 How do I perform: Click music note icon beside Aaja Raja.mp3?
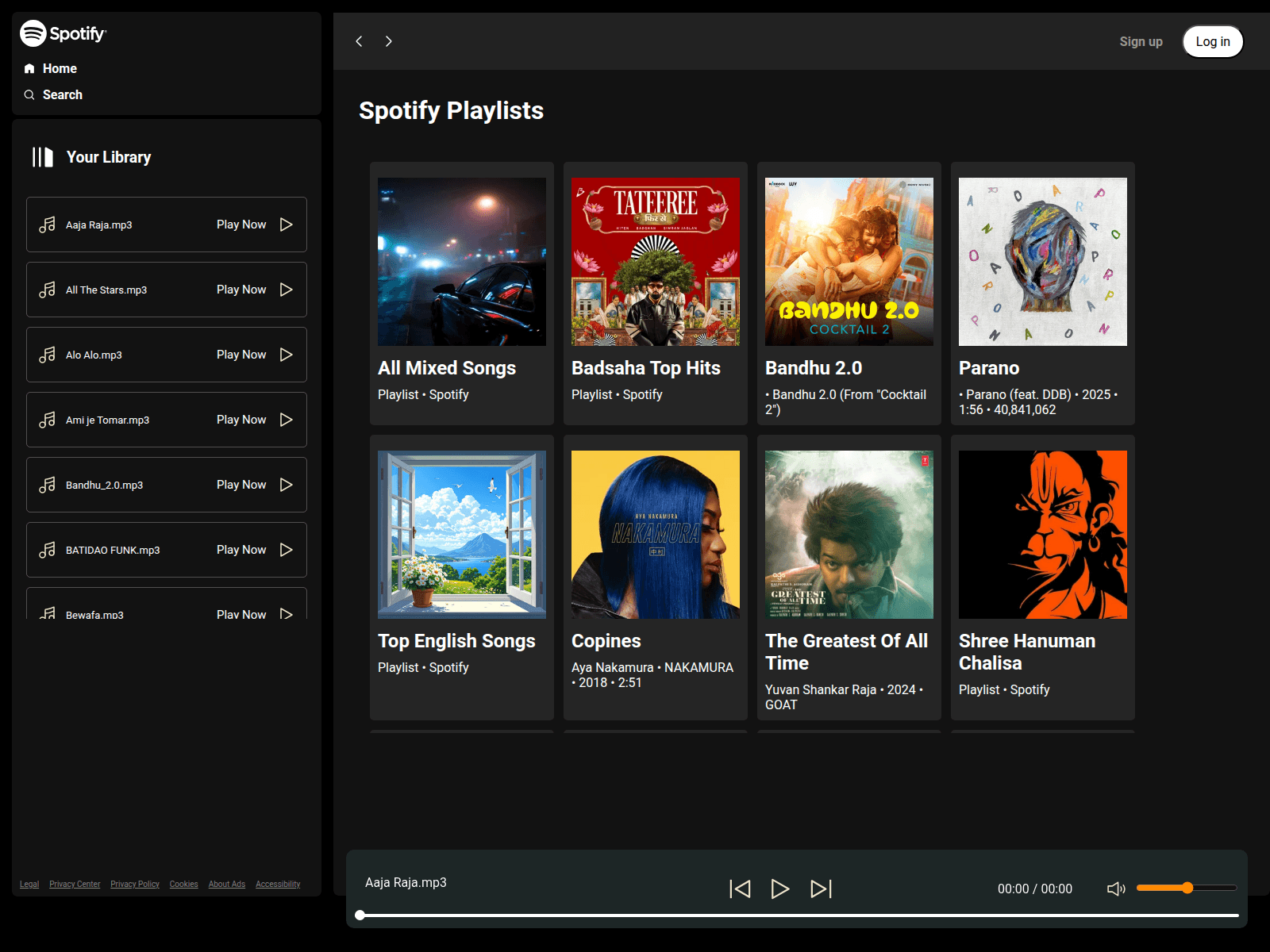[x=47, y=225]
